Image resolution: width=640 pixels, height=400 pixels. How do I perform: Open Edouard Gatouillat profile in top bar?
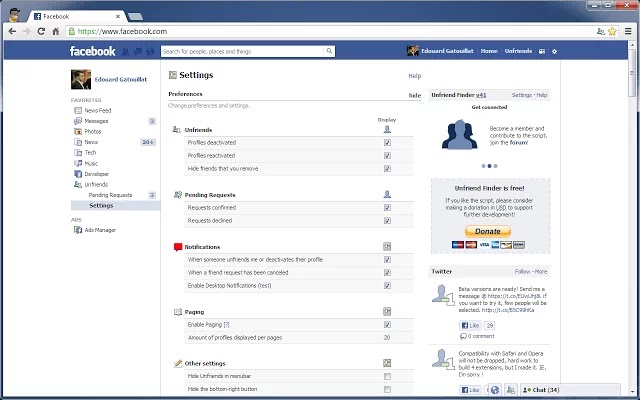point(447,51)
